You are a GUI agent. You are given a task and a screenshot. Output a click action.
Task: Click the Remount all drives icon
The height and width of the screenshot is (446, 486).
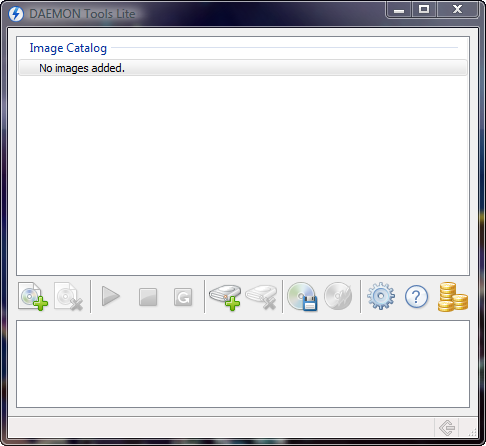[183, 297]
